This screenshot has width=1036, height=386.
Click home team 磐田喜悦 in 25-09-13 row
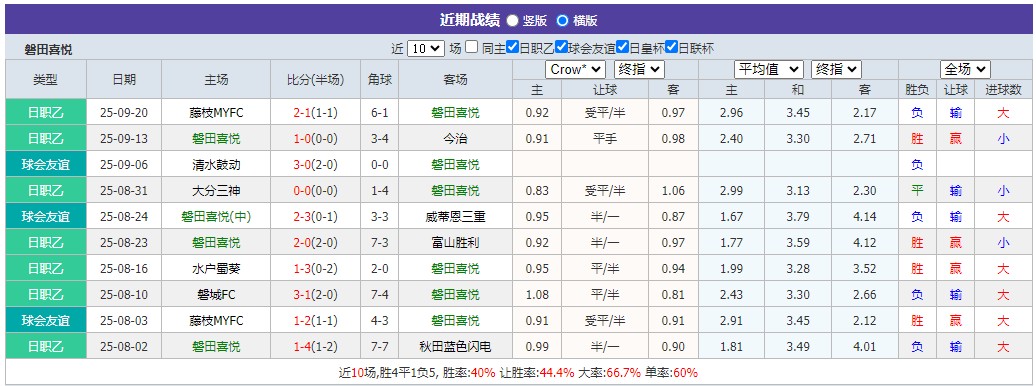(216, 139)
